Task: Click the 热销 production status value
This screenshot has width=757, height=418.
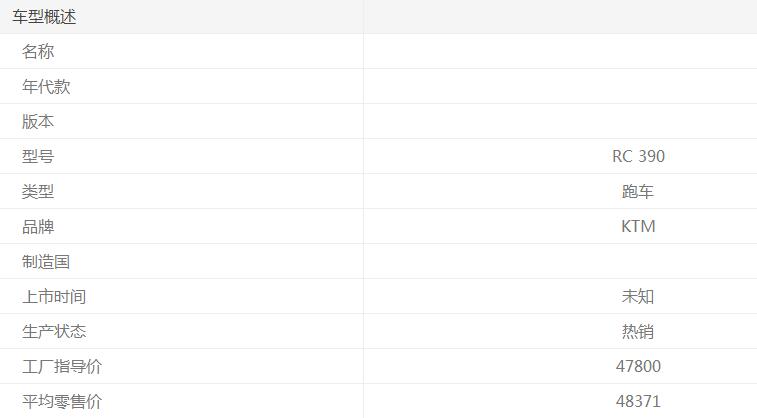Action: 638,332
